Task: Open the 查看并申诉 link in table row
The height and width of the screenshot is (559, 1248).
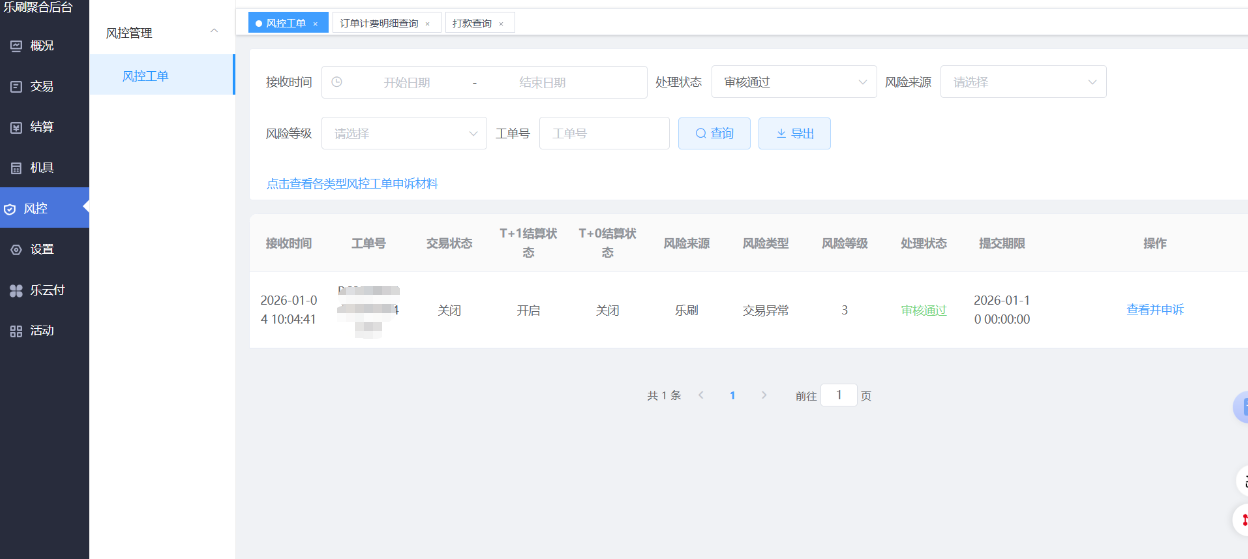Action: point(1154,310)
